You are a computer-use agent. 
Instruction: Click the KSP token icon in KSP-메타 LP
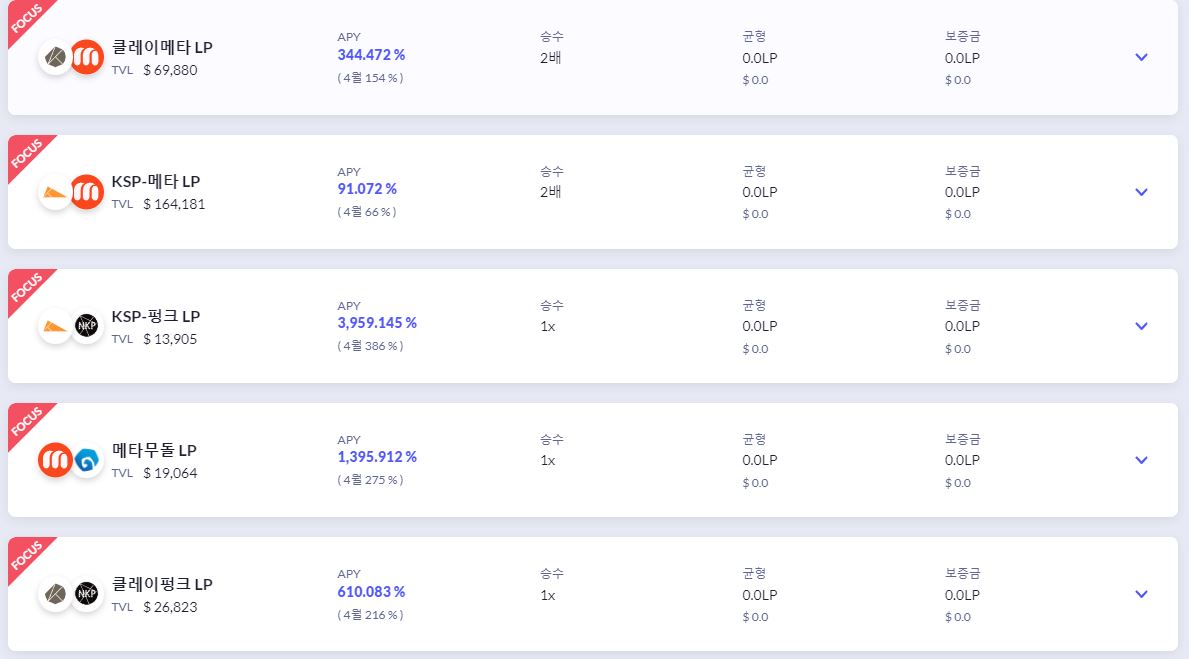click(x=55, y=192)
